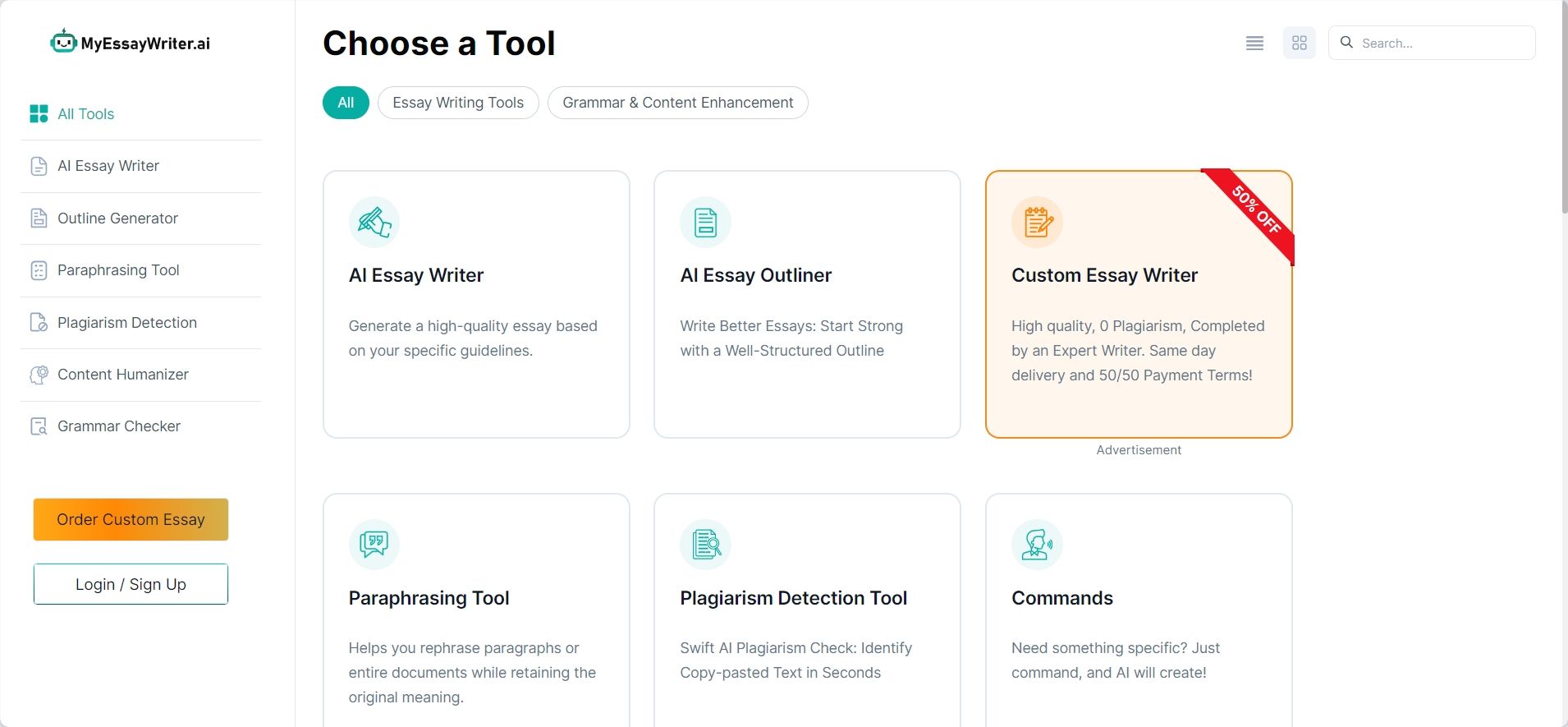The image size is (1568, 727).
Task: Open AI Essay Writer sidebar item
Action: click(141, 166)
